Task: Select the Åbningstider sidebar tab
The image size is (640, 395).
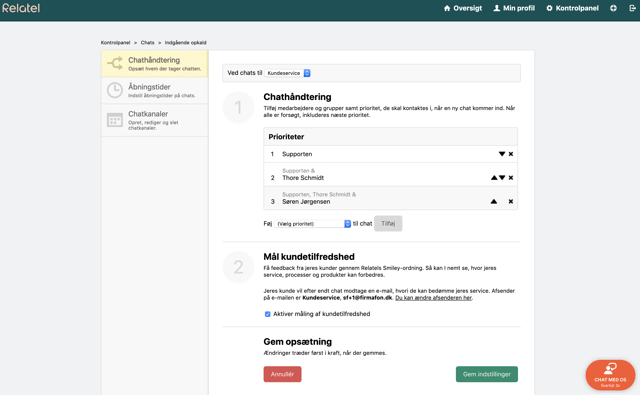Action: tap(155, 91)
